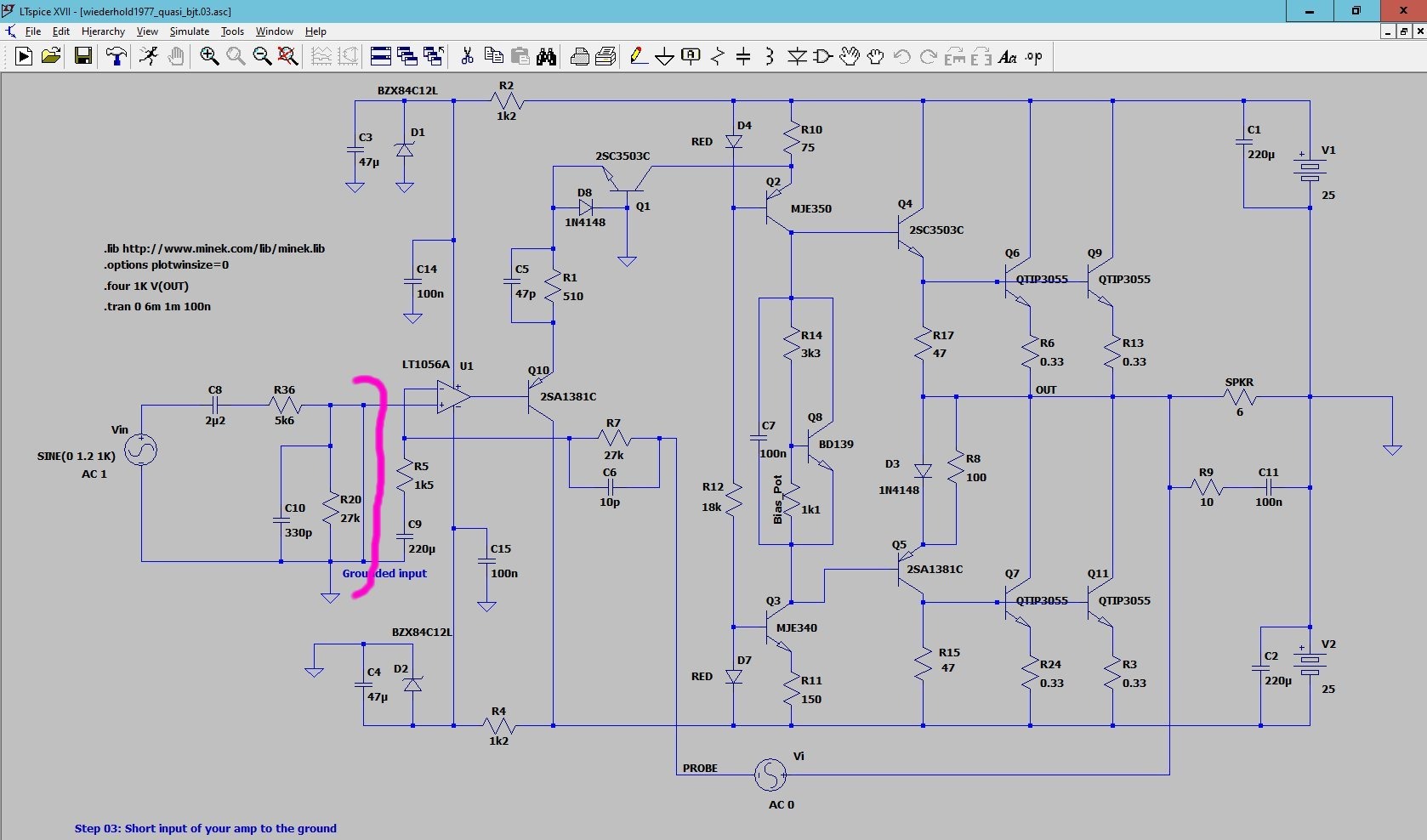Click the Zoom out magnifier
The height and width of the screenshot is (840, 1427).
pyautogui.click(x=262, y=56)
